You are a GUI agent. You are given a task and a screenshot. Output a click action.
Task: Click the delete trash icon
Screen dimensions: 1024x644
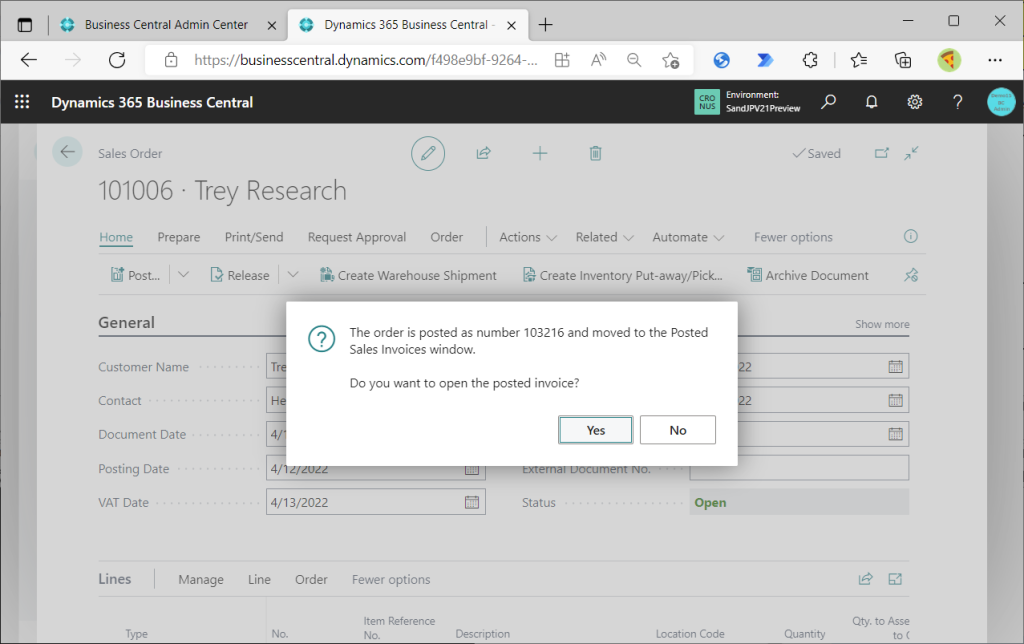(595, 153)
